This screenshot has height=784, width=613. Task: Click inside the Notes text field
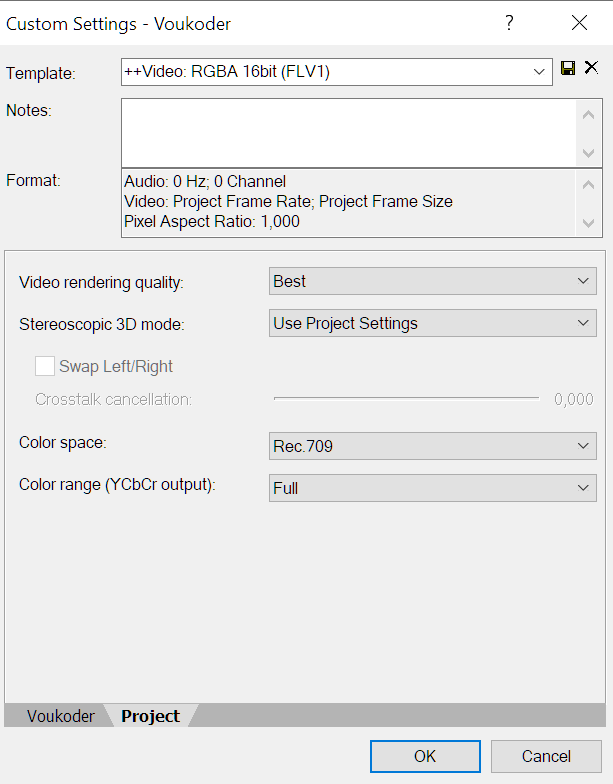click(348, 133)
